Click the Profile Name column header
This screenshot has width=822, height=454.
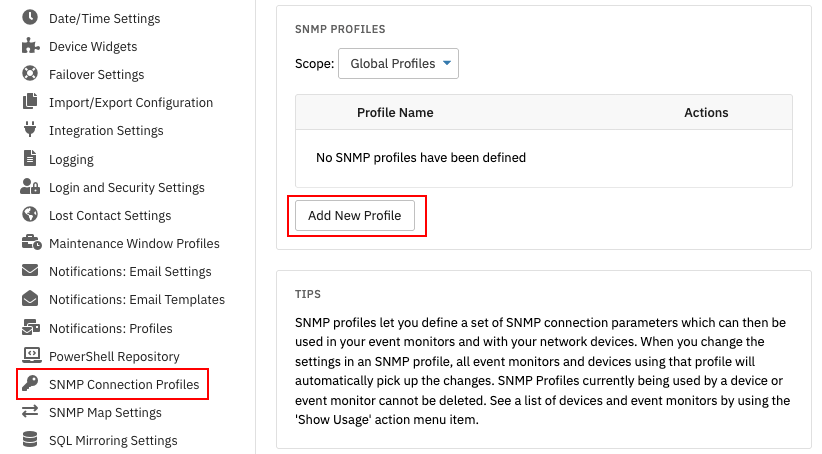[x=395, y=112]
